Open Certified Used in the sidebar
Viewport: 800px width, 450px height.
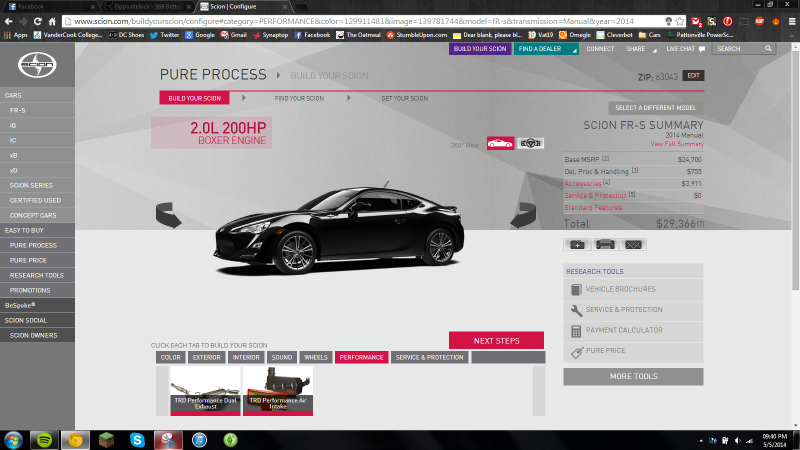(37, 201)
